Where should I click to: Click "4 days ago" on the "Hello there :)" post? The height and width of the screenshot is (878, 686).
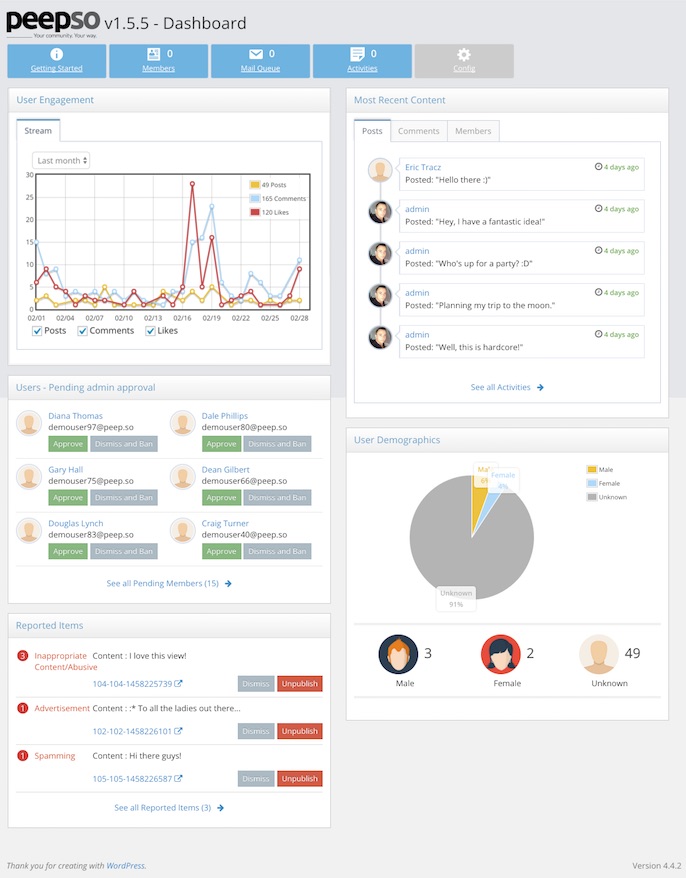[x=617, y=167]
